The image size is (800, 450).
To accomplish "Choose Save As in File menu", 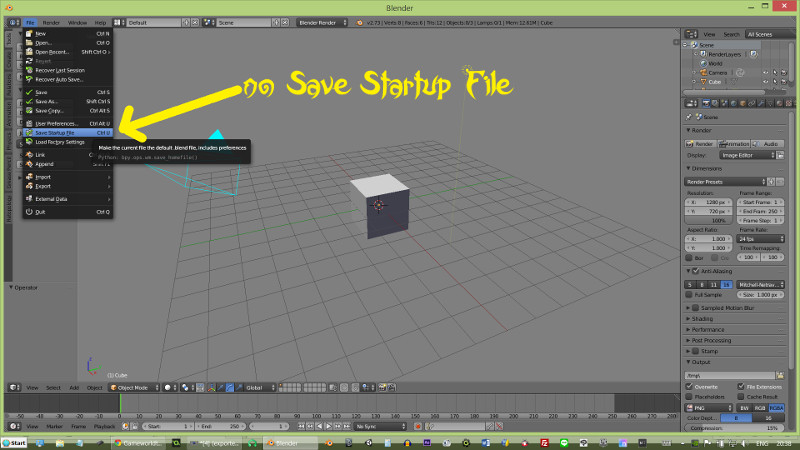I will click(68, 102).
